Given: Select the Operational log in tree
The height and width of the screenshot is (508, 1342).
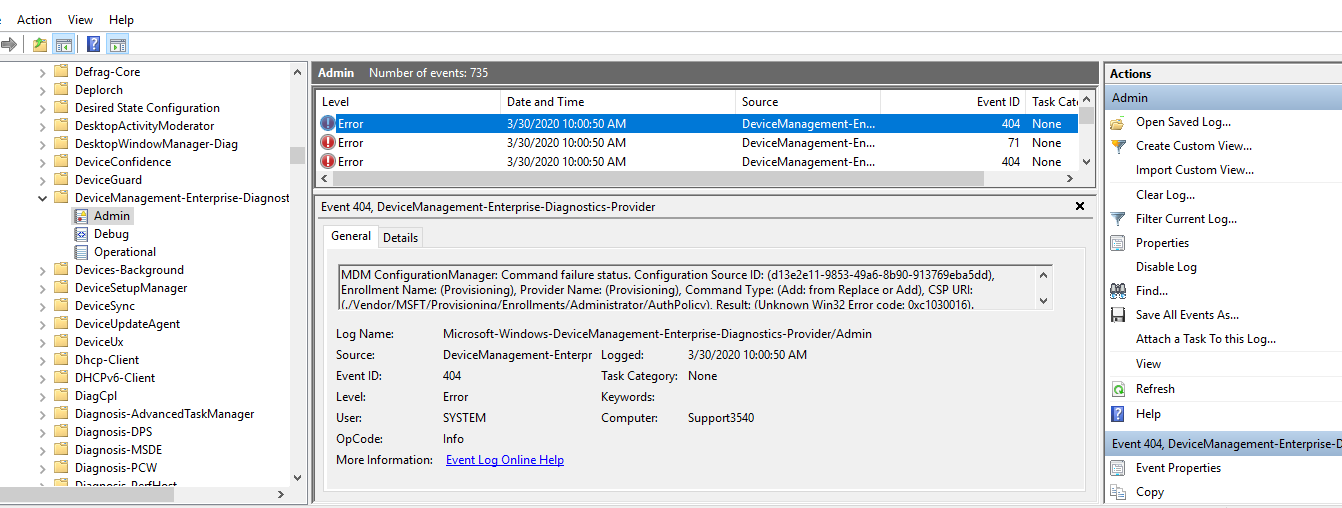Looking at the screenshot, I should [124, 252].
